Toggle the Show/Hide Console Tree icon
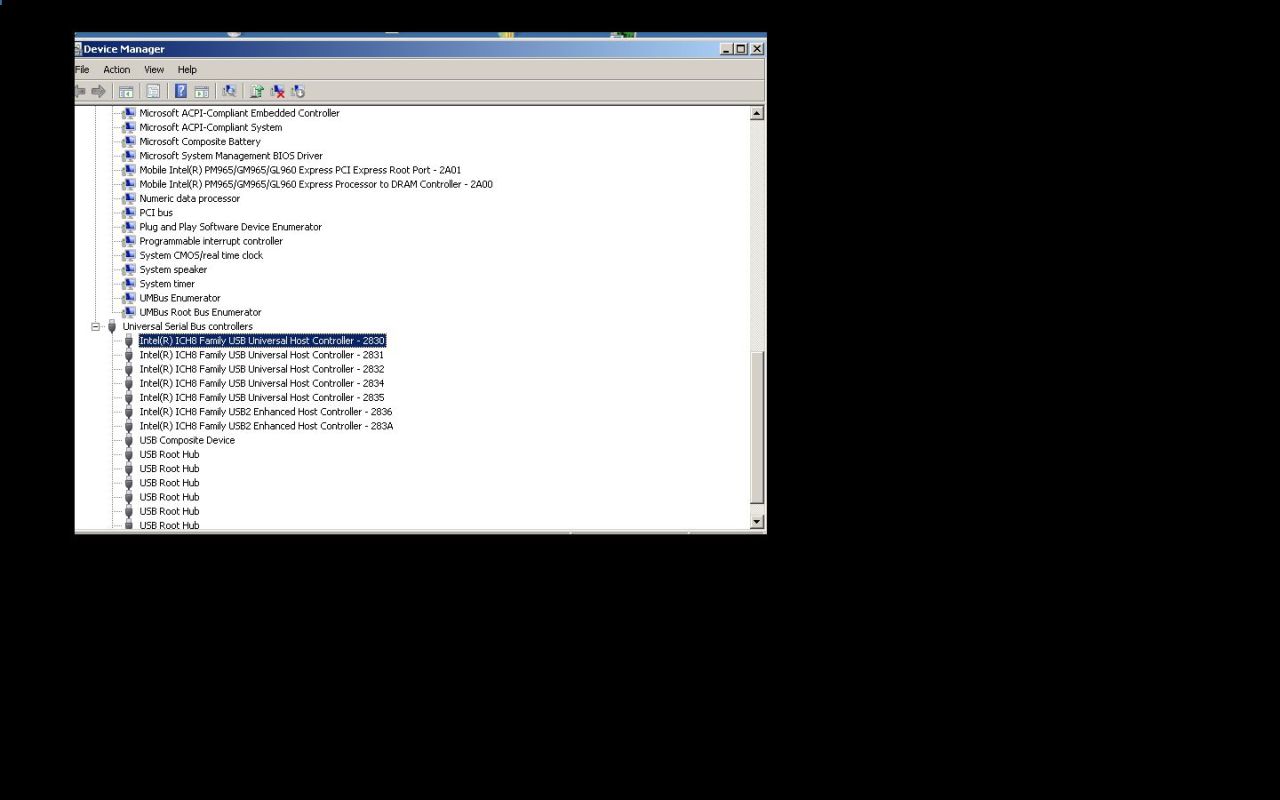Screen dimensions: 1280x800 [x=126, y=91]
